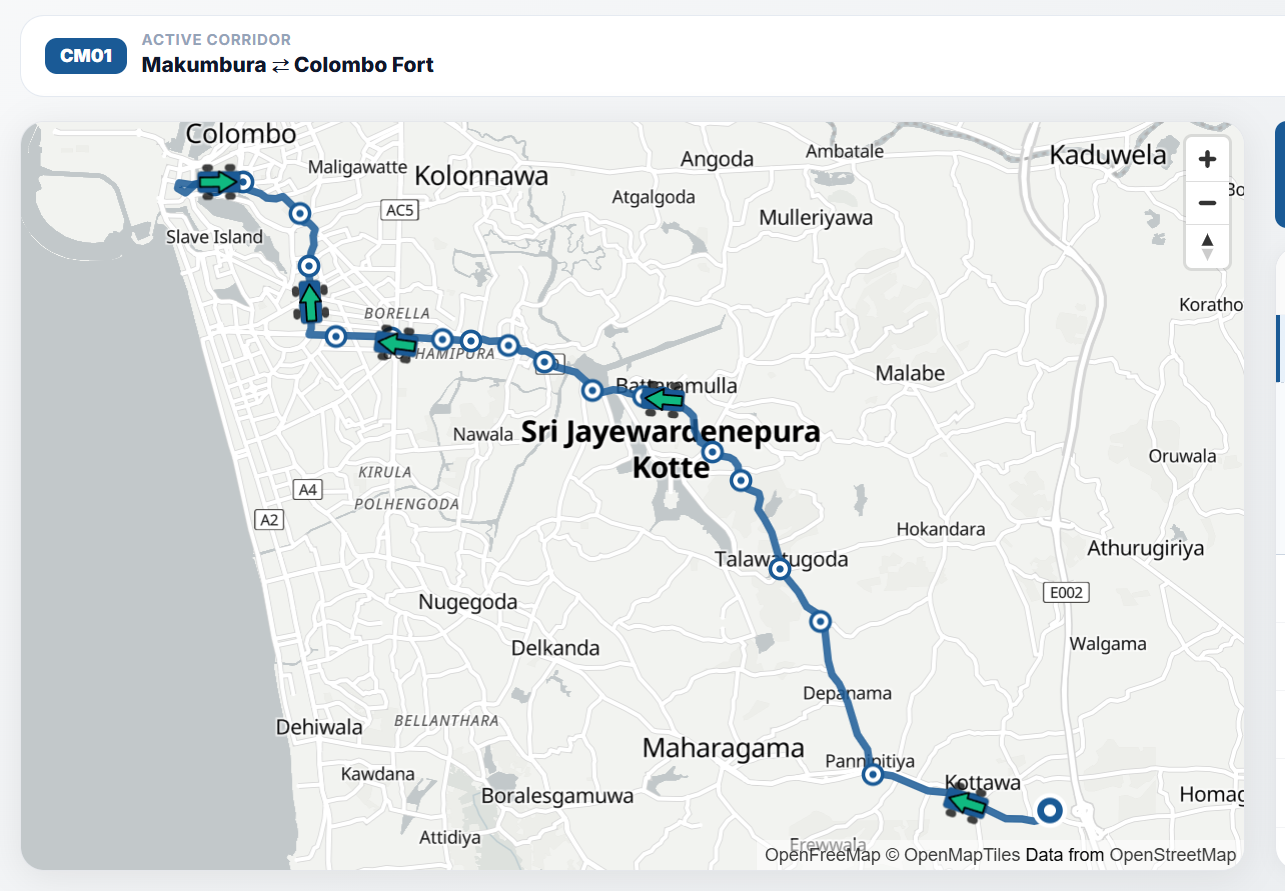Click the Kolonnawa map label

click(482, 176)
